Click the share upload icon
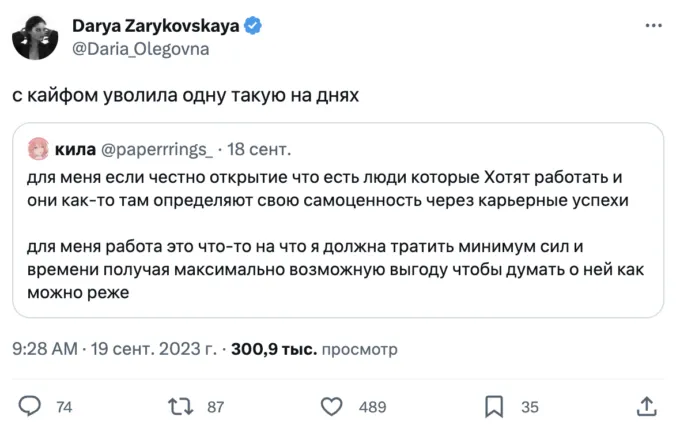 (x=646, y=406)
